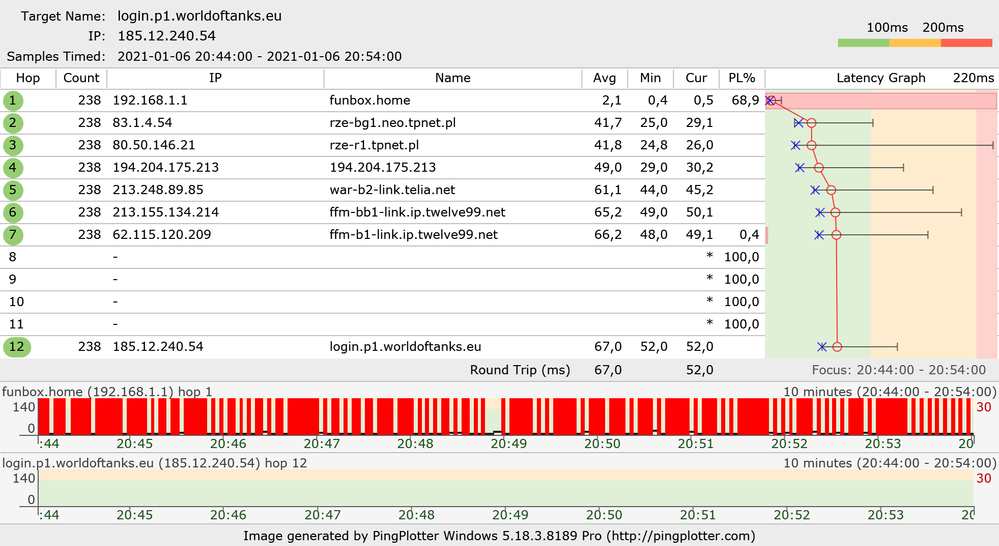The height and width of the screenshot is (546, 999).
Task: Click the orange 200ms legend bar
Action: click(915, 43)
